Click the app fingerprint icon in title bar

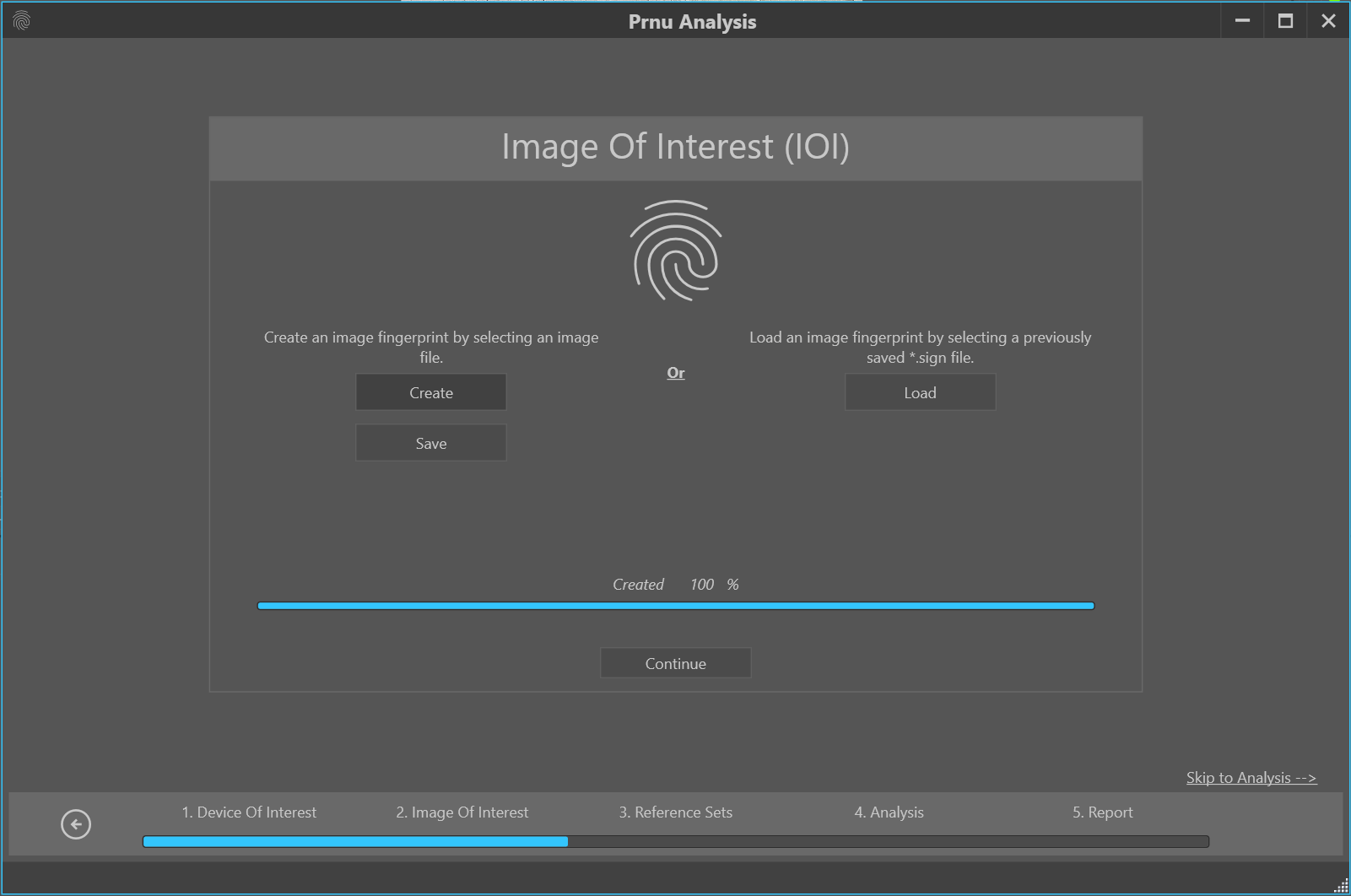click(22, 21)
